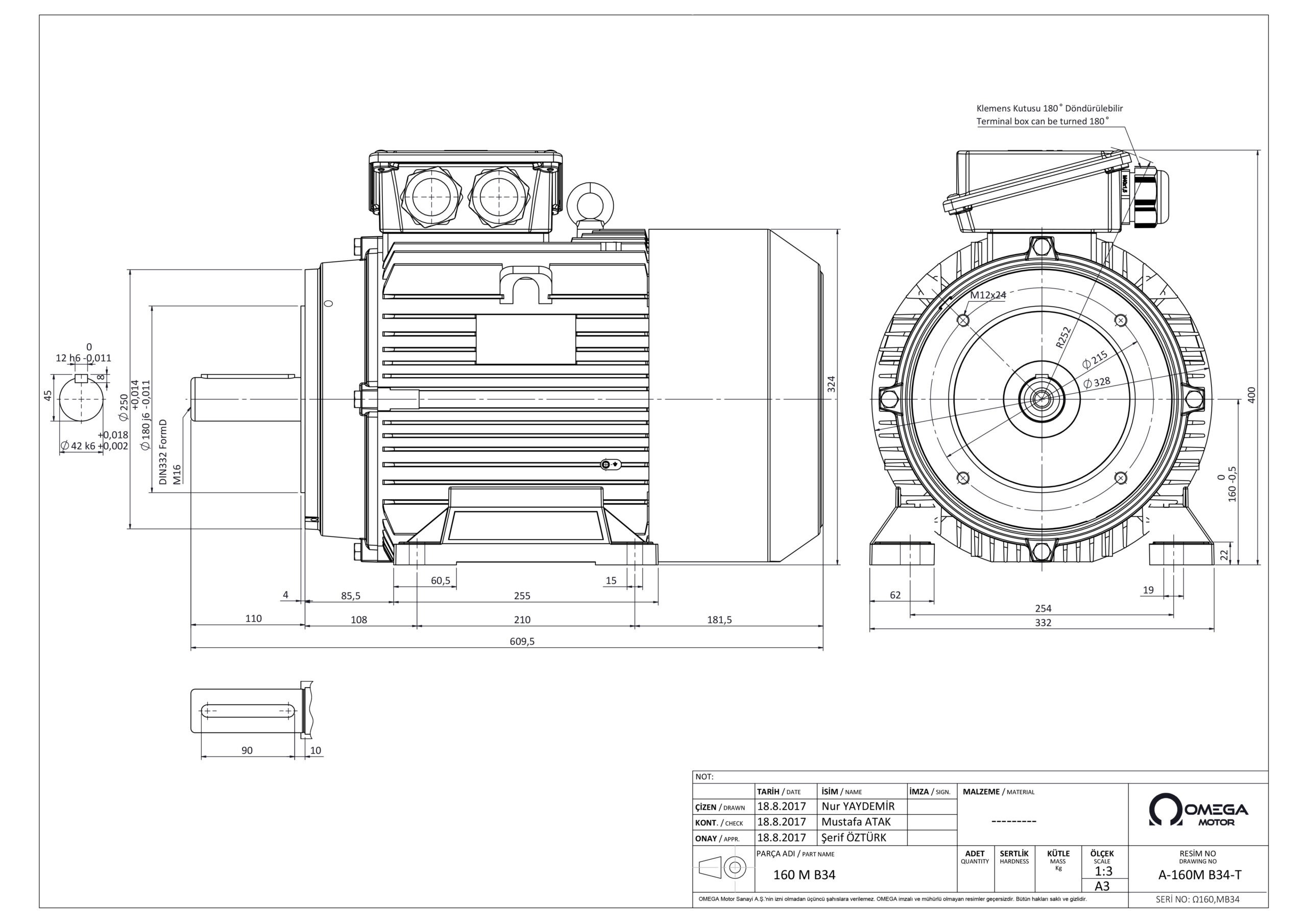Click the 90 keyway length dimension
1307x924 pixels.
coord(247,750)
